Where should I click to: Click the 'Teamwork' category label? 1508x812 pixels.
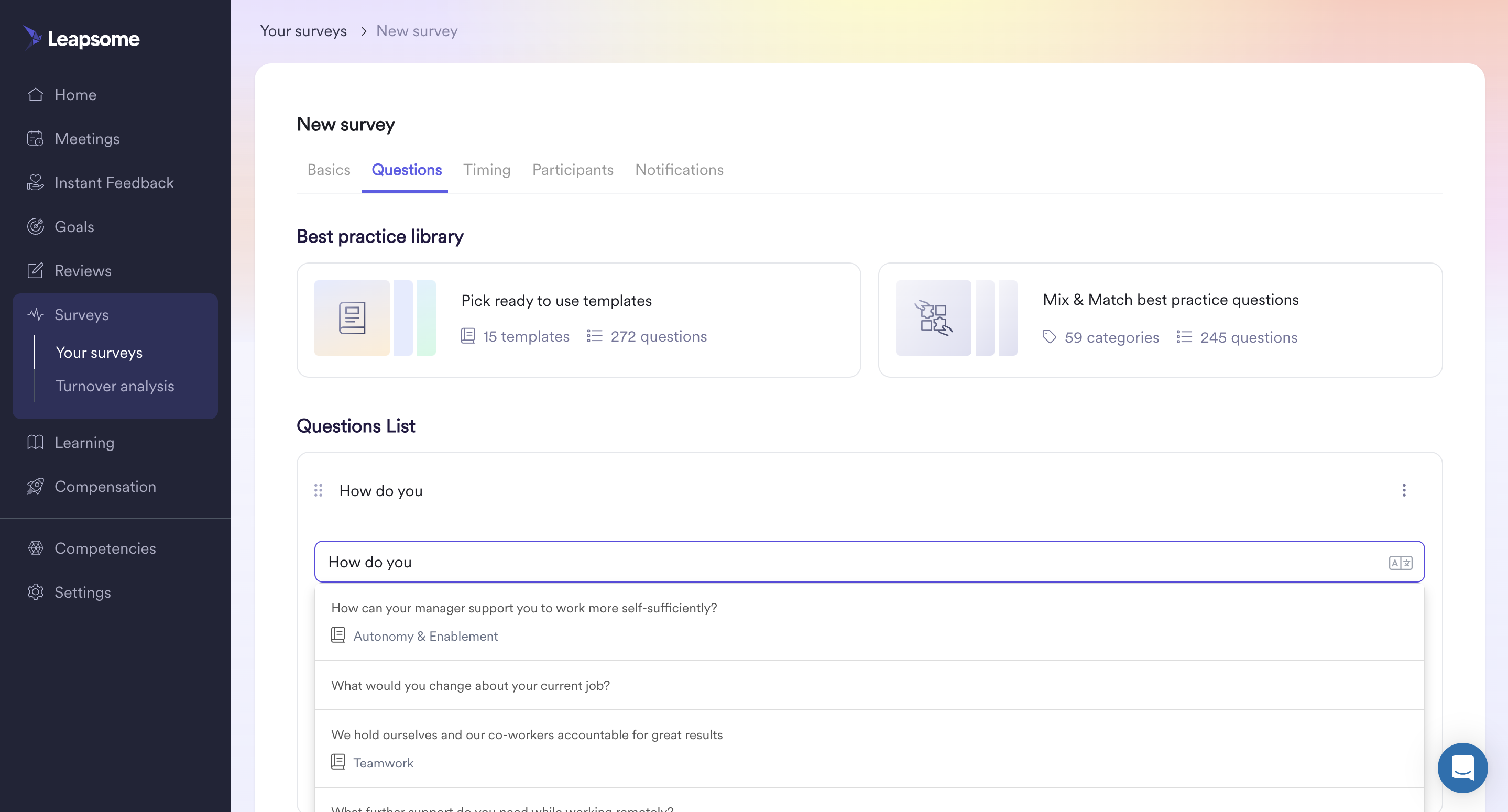(x=384, y=762)
